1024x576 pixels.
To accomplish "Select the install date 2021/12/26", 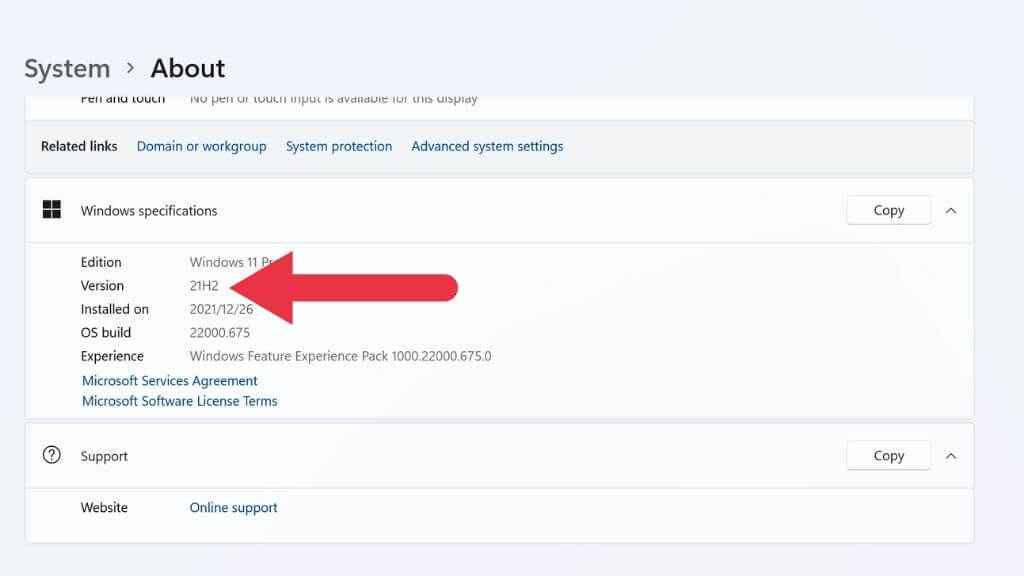I will tap(221, 309).
